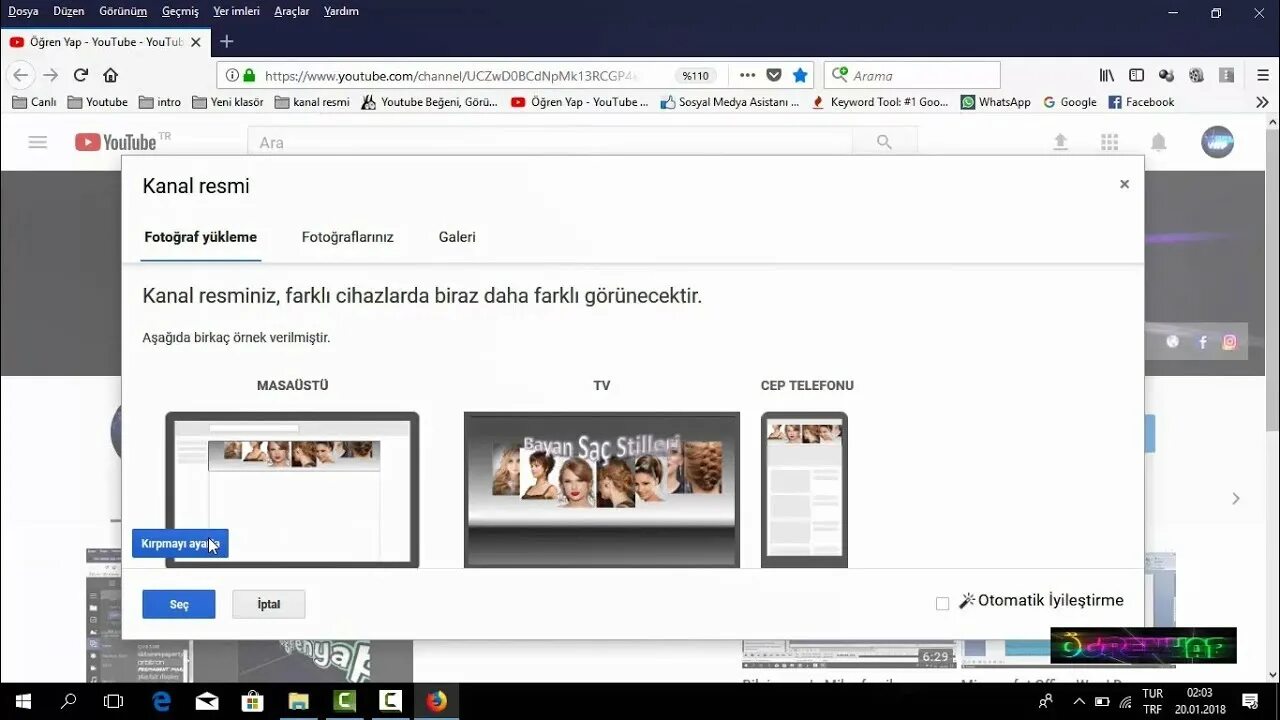This screenshot has height=720, width=1280.
Task: Click the YouTube Ara search box
Action: (550, 142)
